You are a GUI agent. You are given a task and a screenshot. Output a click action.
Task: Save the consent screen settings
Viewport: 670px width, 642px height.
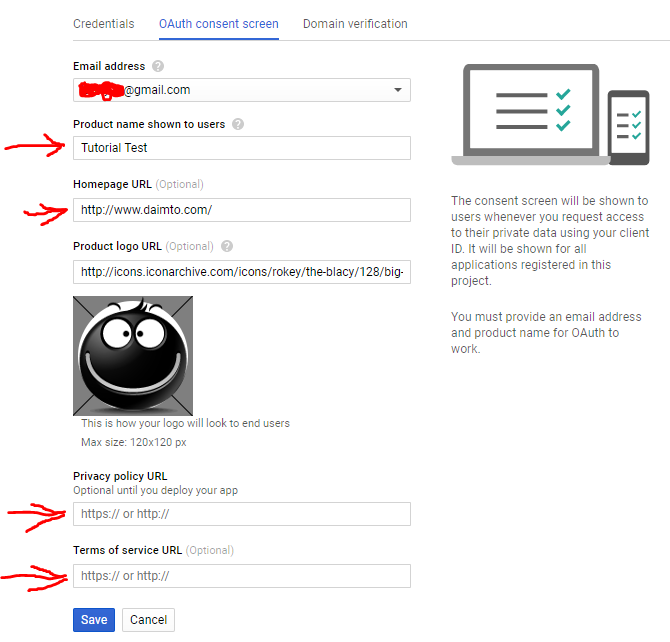click(94, 620)
